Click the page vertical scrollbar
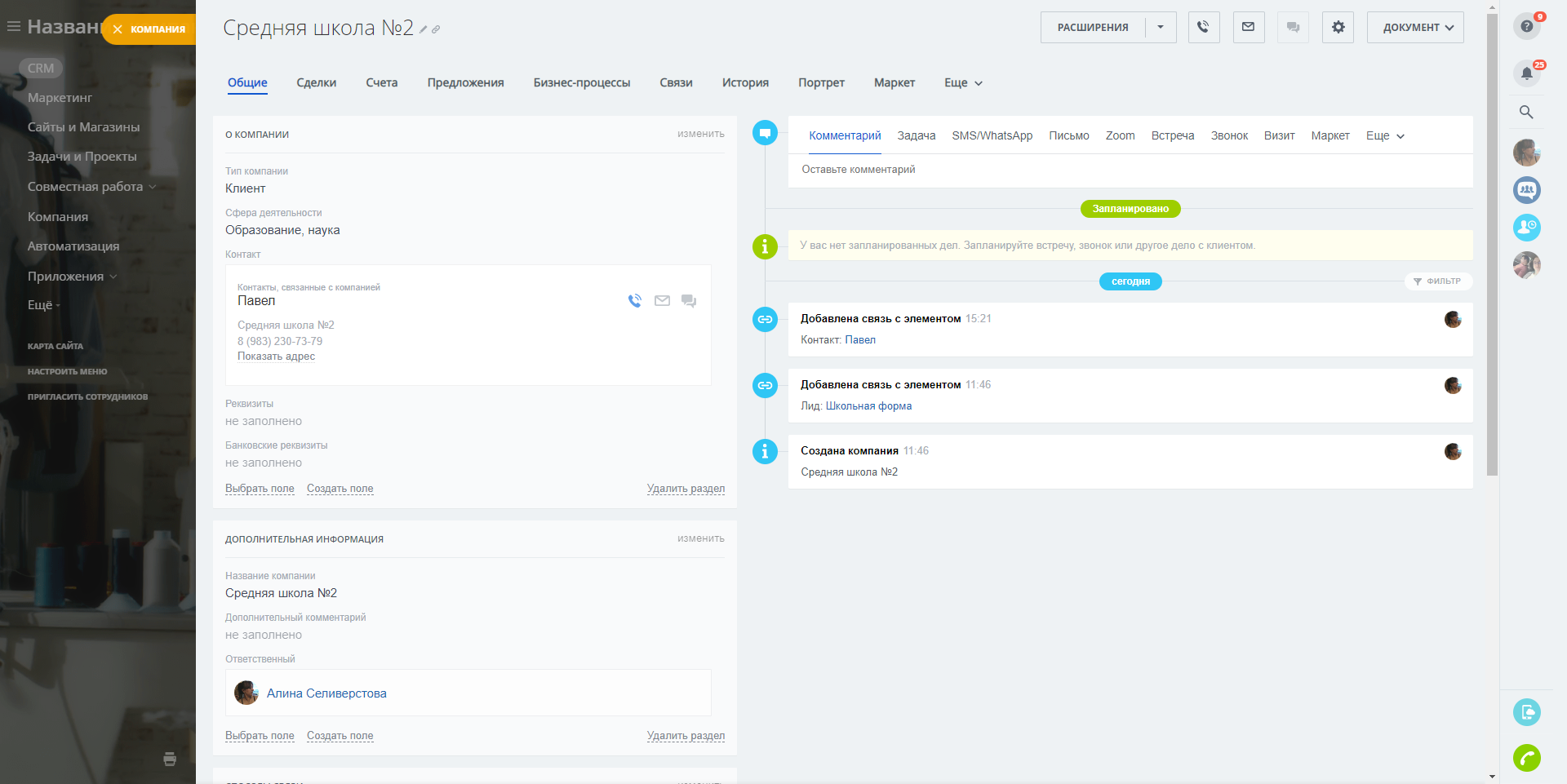The image size is (1567, 784). click(1492, 245)
